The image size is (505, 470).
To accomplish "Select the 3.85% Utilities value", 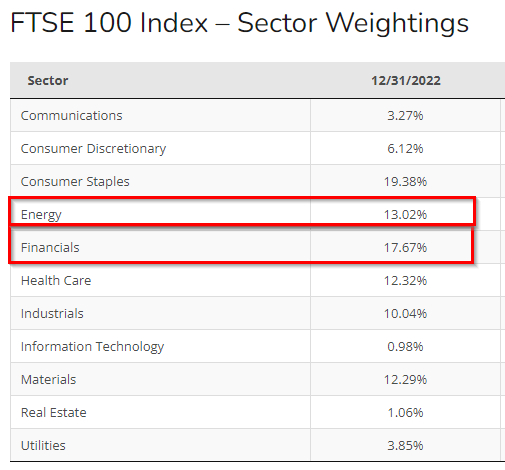I will [x=405, y=445].
